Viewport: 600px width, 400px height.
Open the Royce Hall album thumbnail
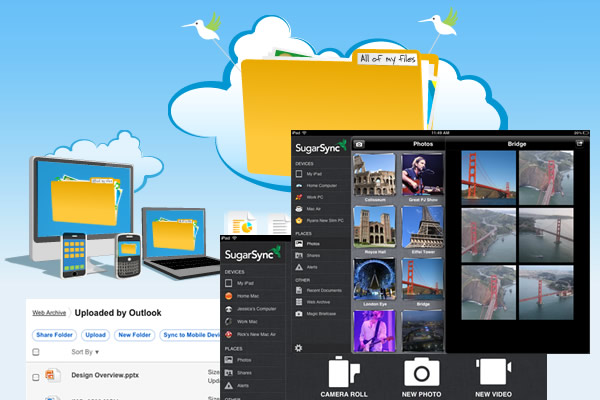[375, 227]
